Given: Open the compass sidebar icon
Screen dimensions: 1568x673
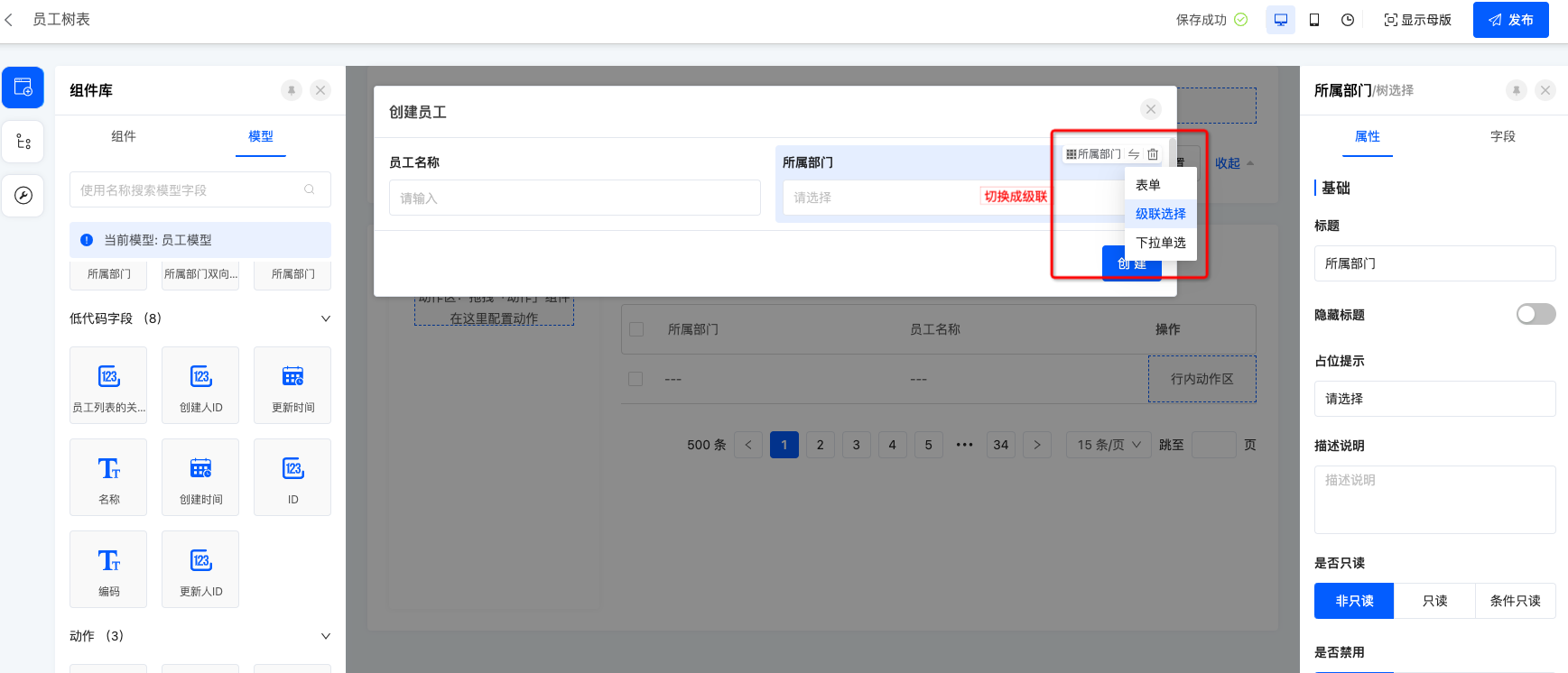Looking at the screenshot, I should click(x=23, y=196).
